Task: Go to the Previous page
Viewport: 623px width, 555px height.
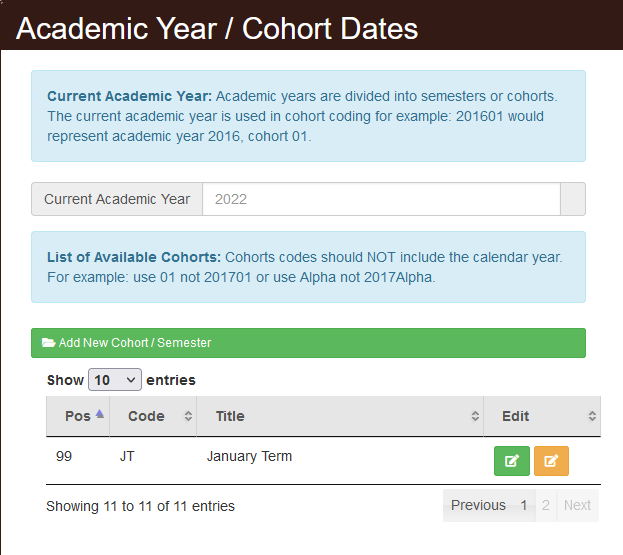Action: point(478,505)
